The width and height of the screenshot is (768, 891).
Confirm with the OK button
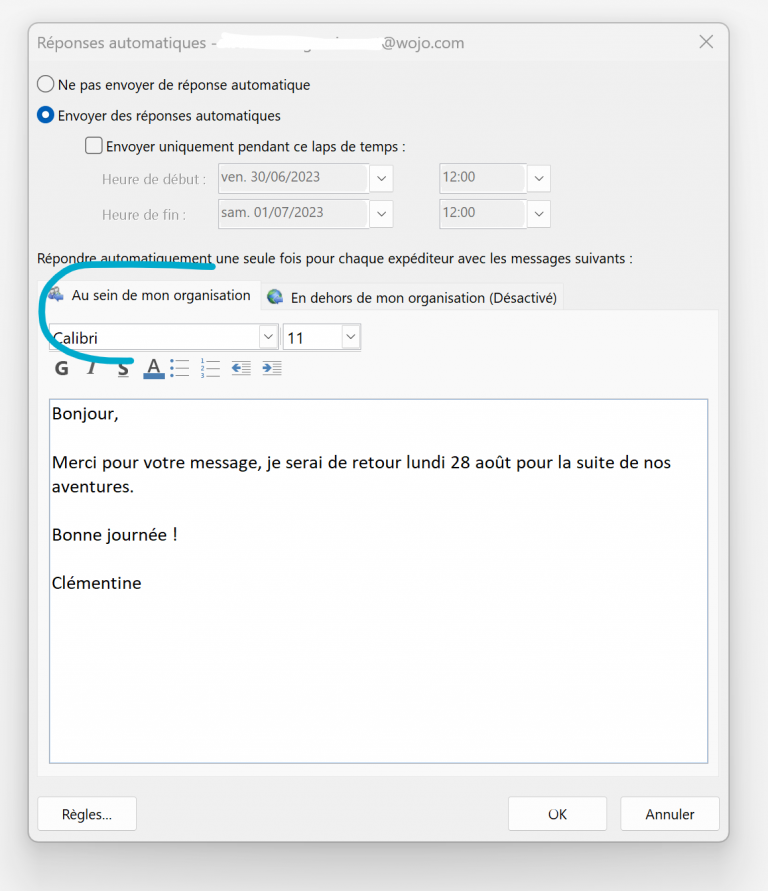coord(557,814)
